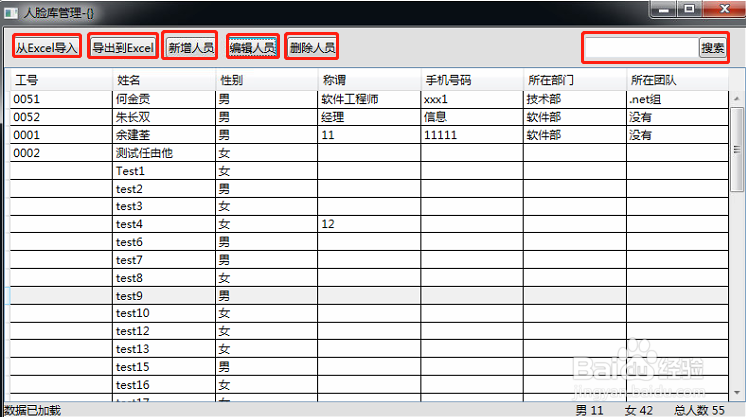Maximize the 人脸库管理 window

[x=689, y=10]
